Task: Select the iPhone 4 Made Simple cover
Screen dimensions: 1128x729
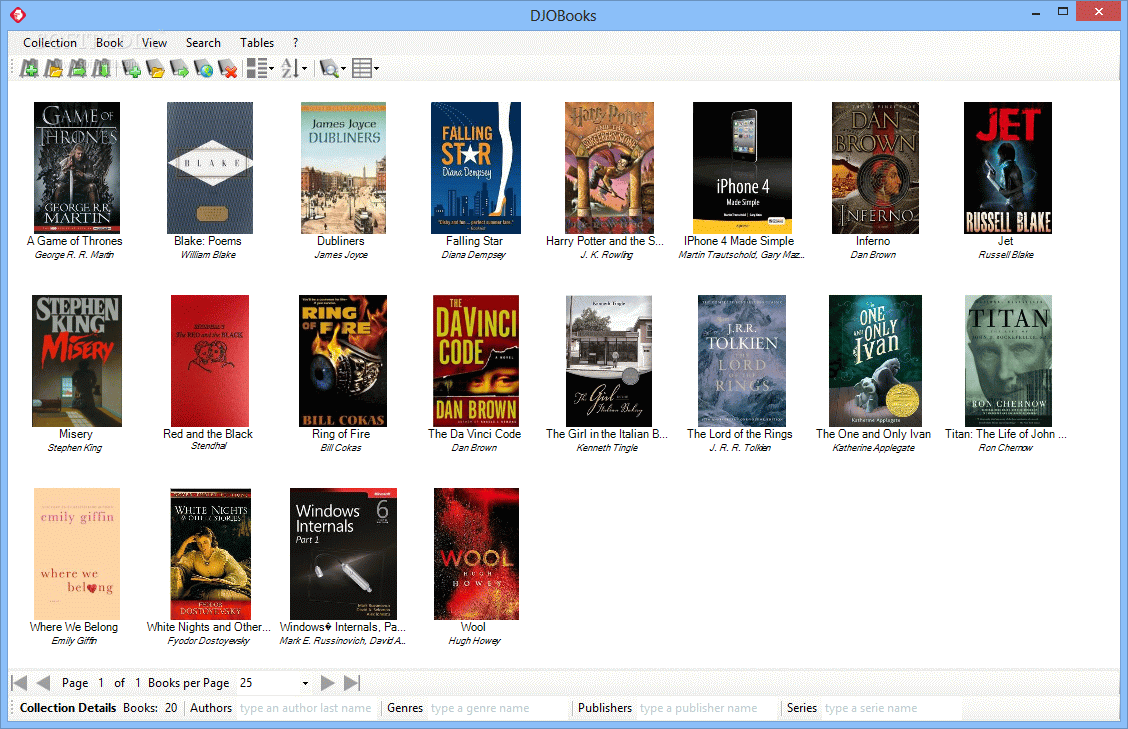Action: coord(742,168)
